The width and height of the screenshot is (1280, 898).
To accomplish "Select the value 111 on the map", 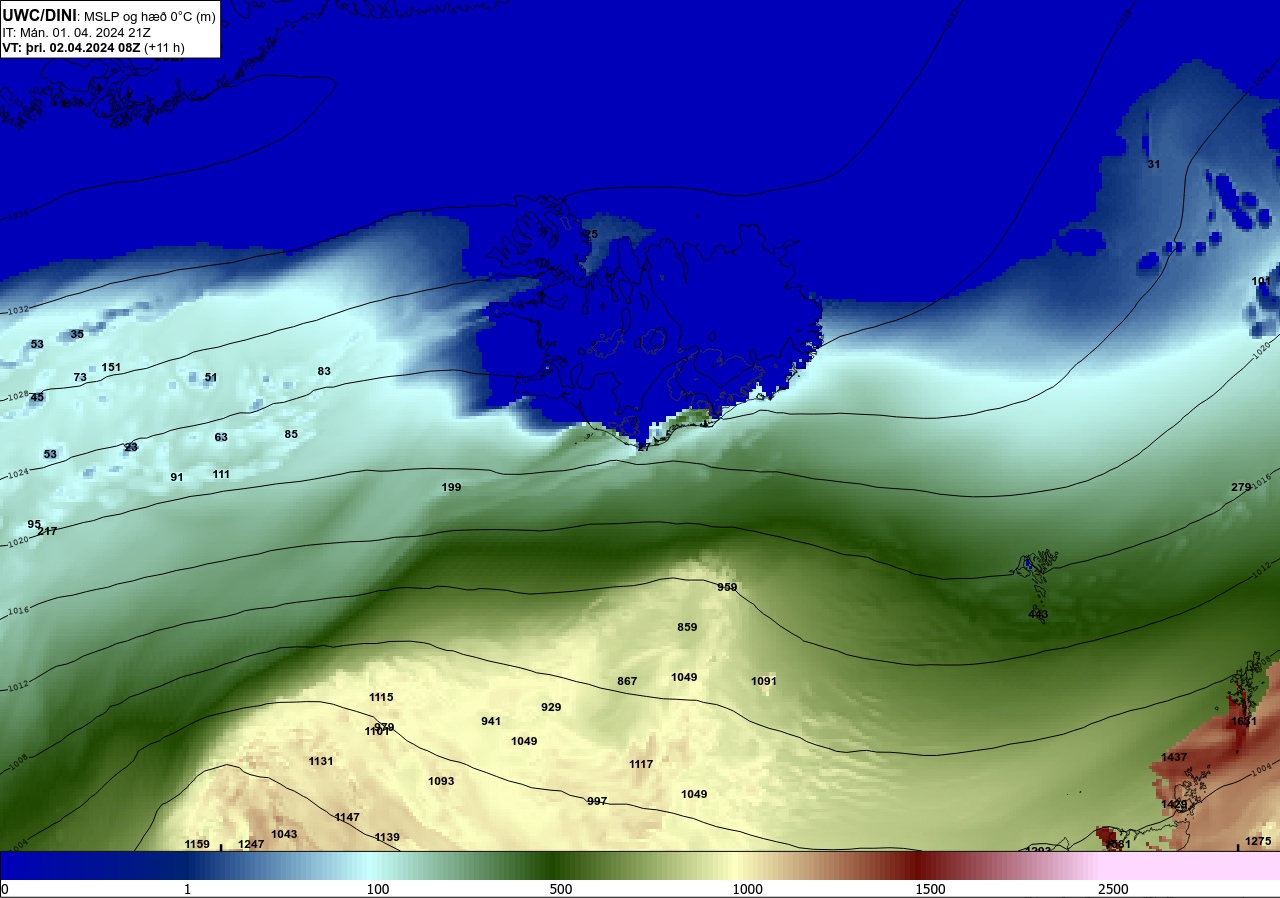I will point(221,474).
